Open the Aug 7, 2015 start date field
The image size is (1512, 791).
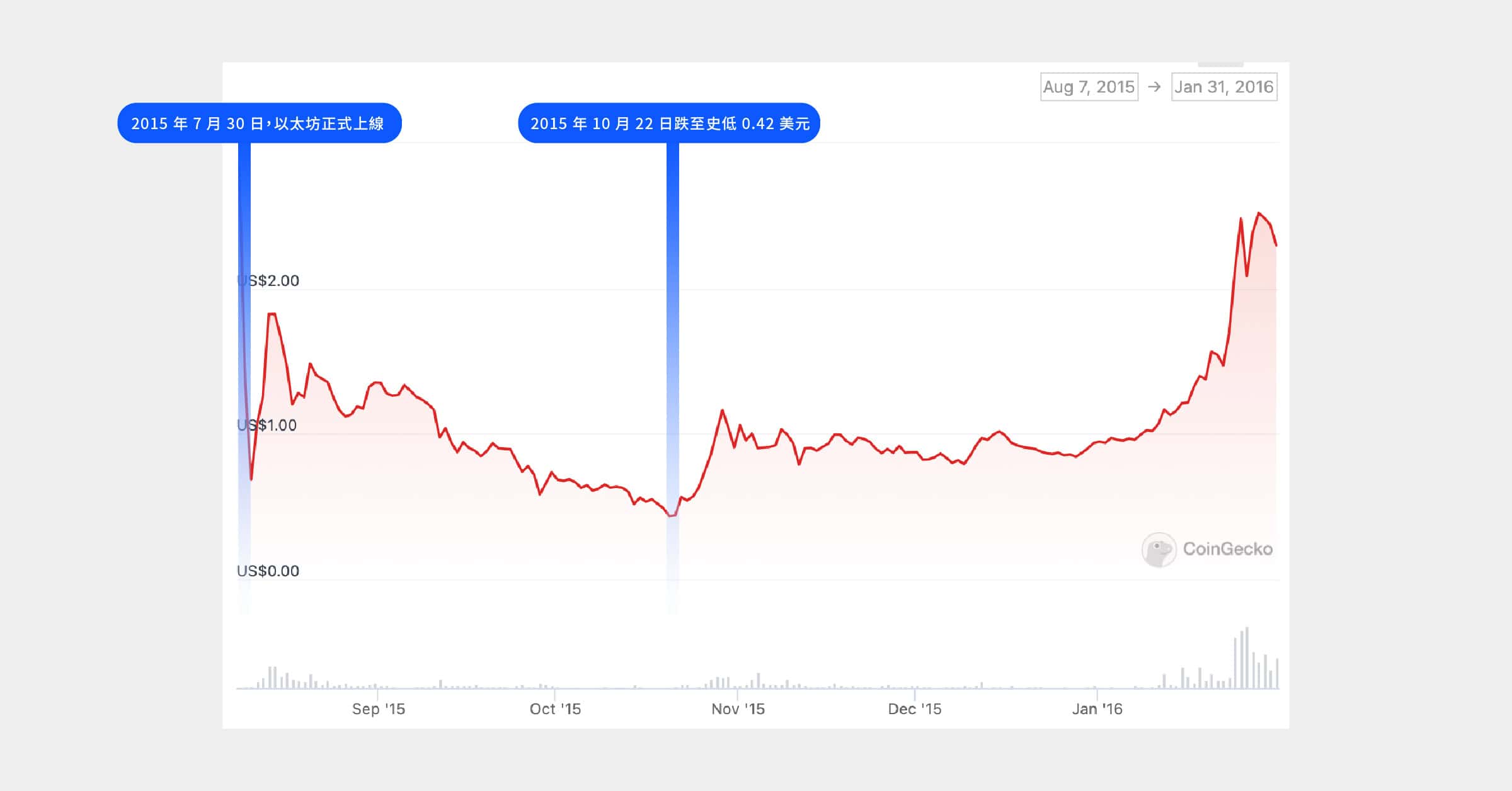[x=1089, y=87]
